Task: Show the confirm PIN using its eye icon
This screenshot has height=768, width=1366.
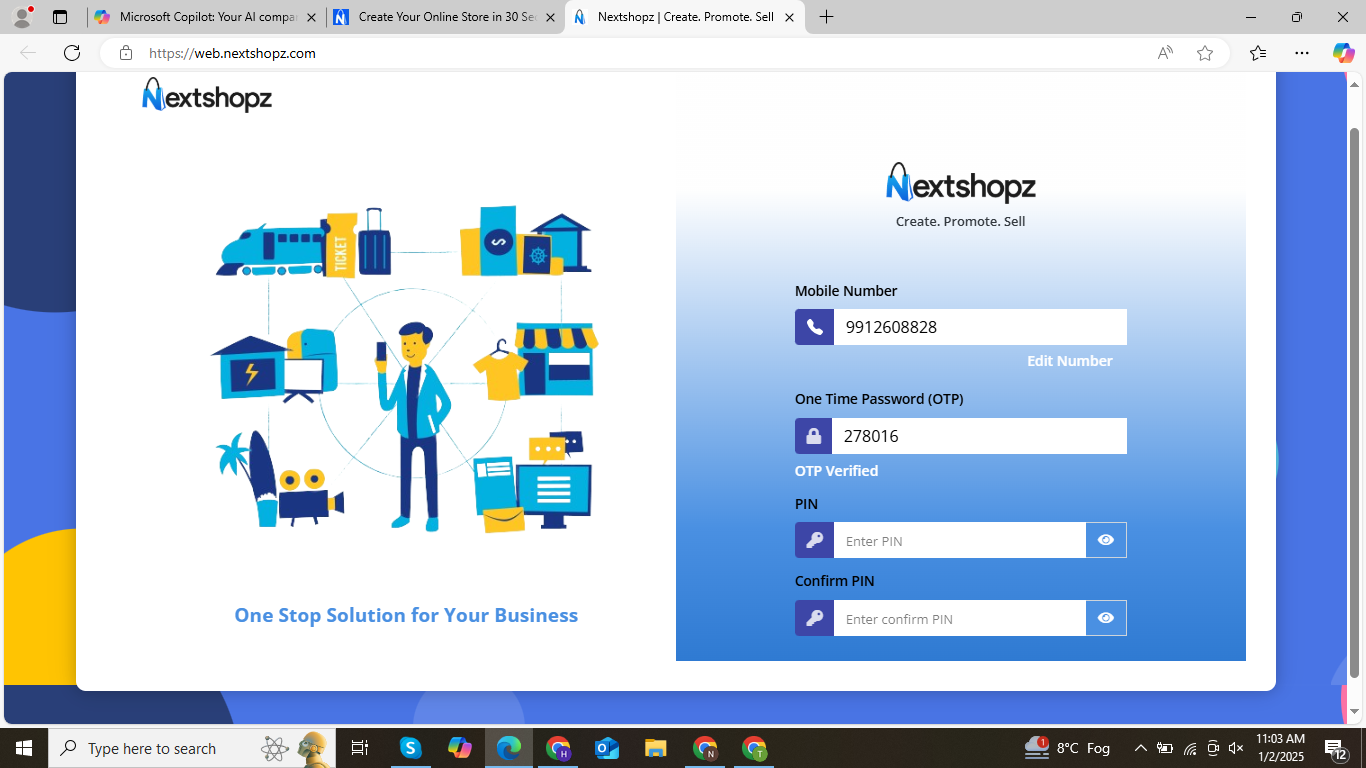Action: pos(1106,618)
